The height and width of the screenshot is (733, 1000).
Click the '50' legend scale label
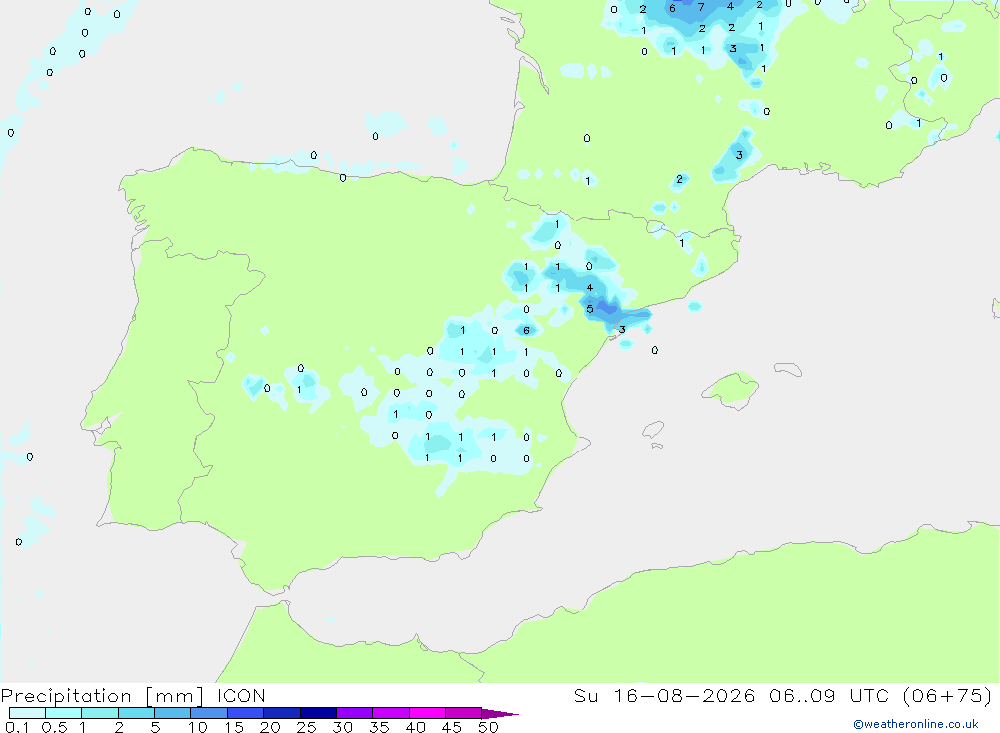pos(488,727)
